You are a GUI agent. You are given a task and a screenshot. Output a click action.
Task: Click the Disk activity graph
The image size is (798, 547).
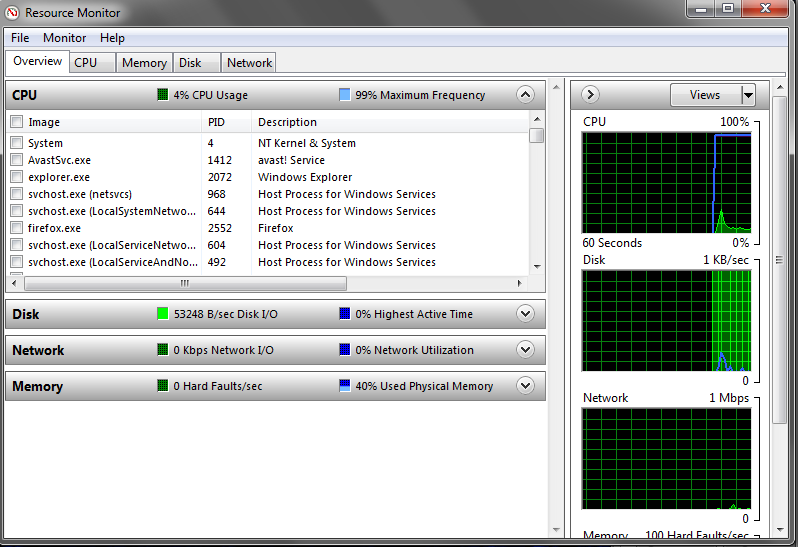(x=666, y=321)
